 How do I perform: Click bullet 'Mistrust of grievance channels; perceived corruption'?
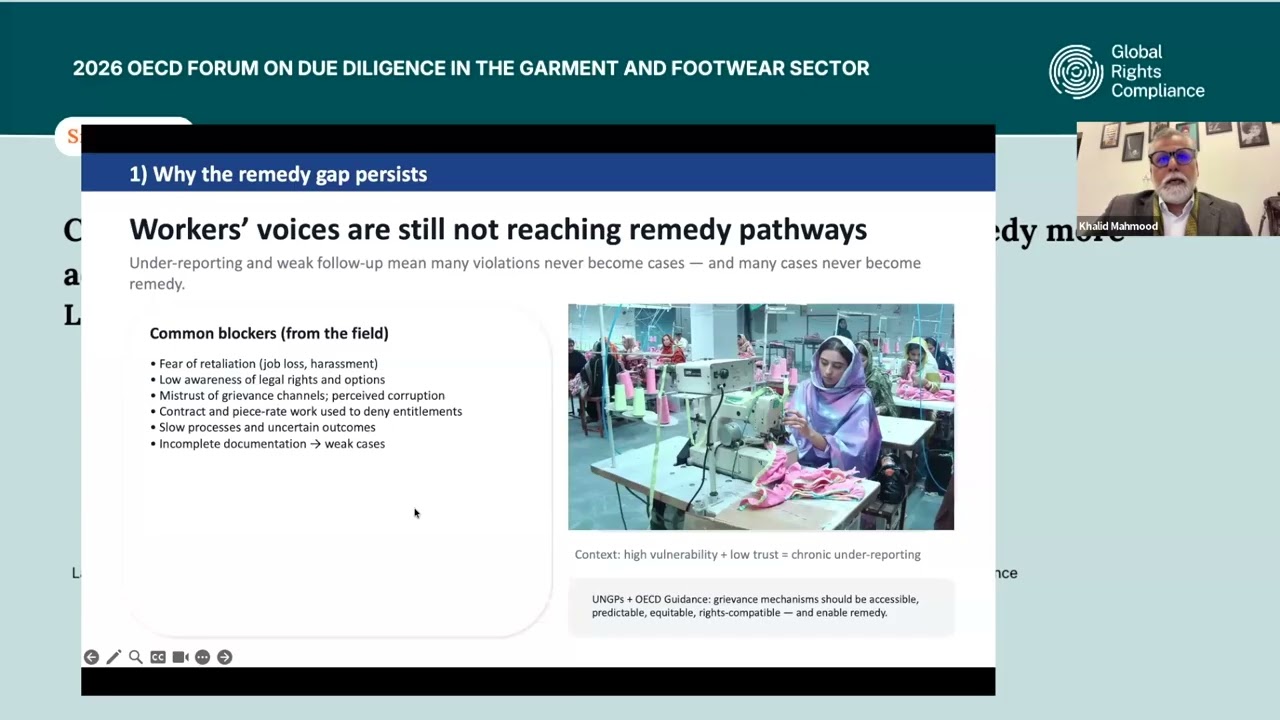click(297, 395)
